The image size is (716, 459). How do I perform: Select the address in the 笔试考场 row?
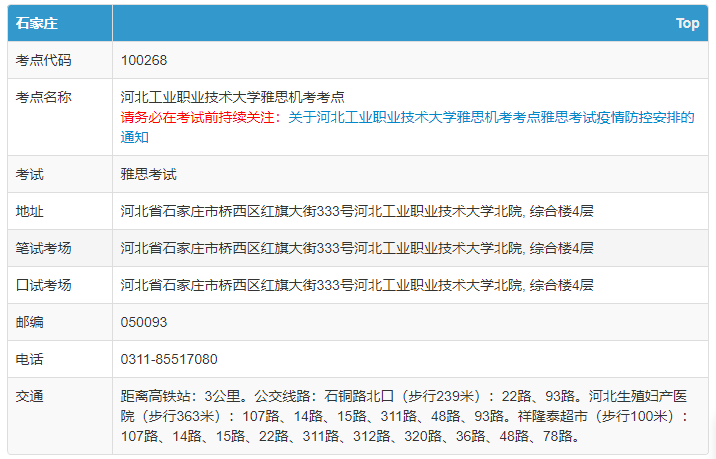pos(357,248)
